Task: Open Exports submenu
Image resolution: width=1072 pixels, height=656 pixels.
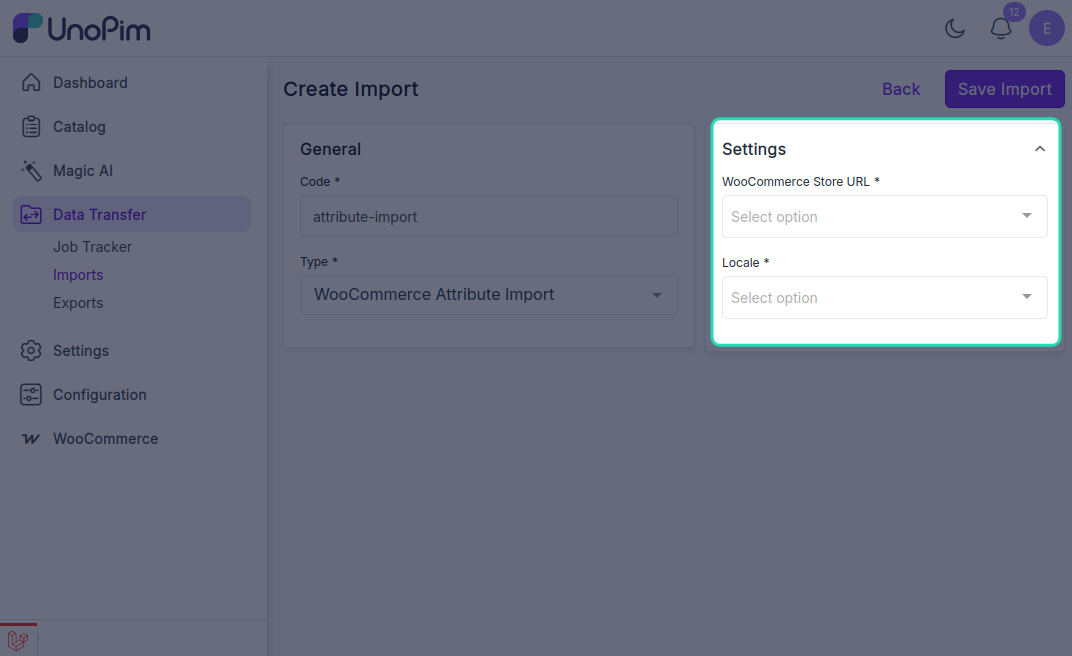Action: [x=78, y=303]
